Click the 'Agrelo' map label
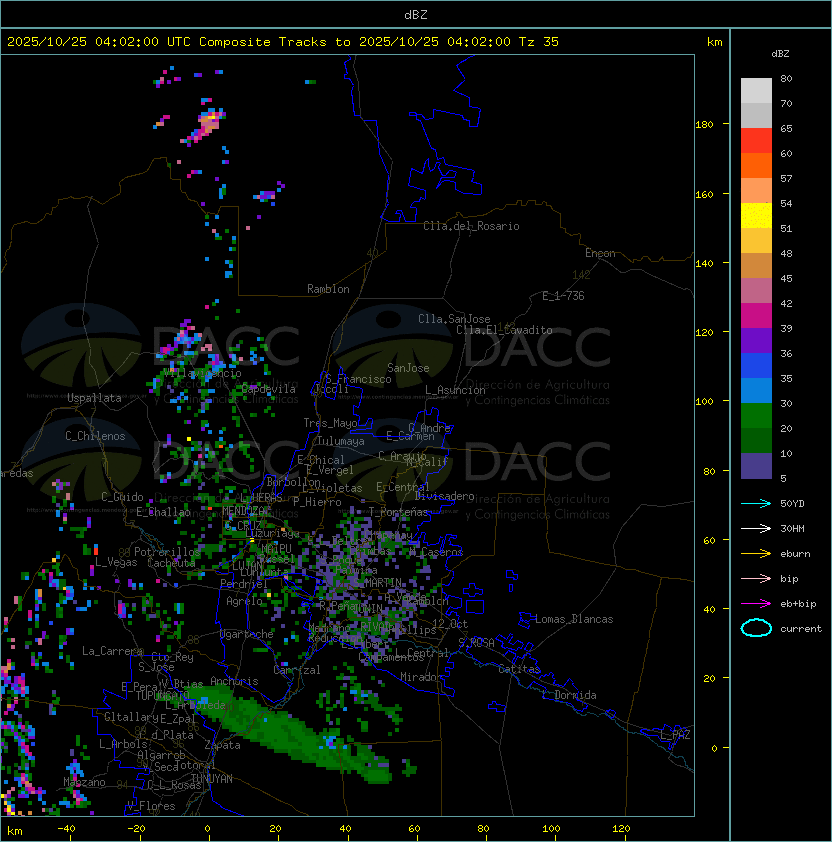Viewport: 832px width, 842px height. pyautogui.click(x=244, y=601)
